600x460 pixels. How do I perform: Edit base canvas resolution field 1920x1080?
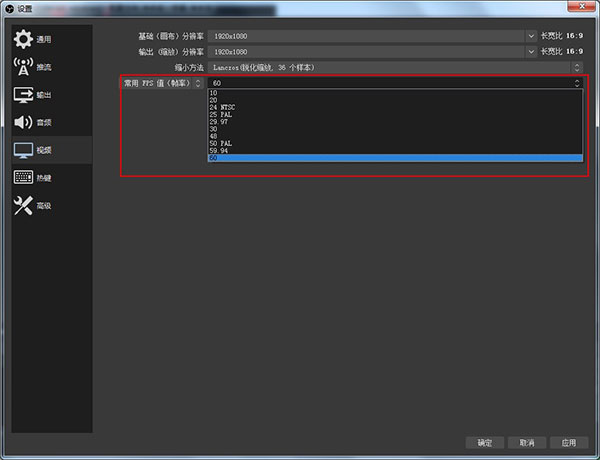(367, 36)
